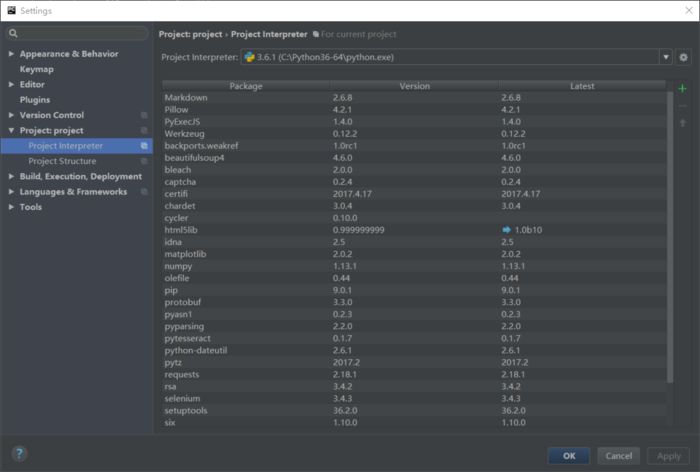Click the Settings window app icon

point(12,10)
